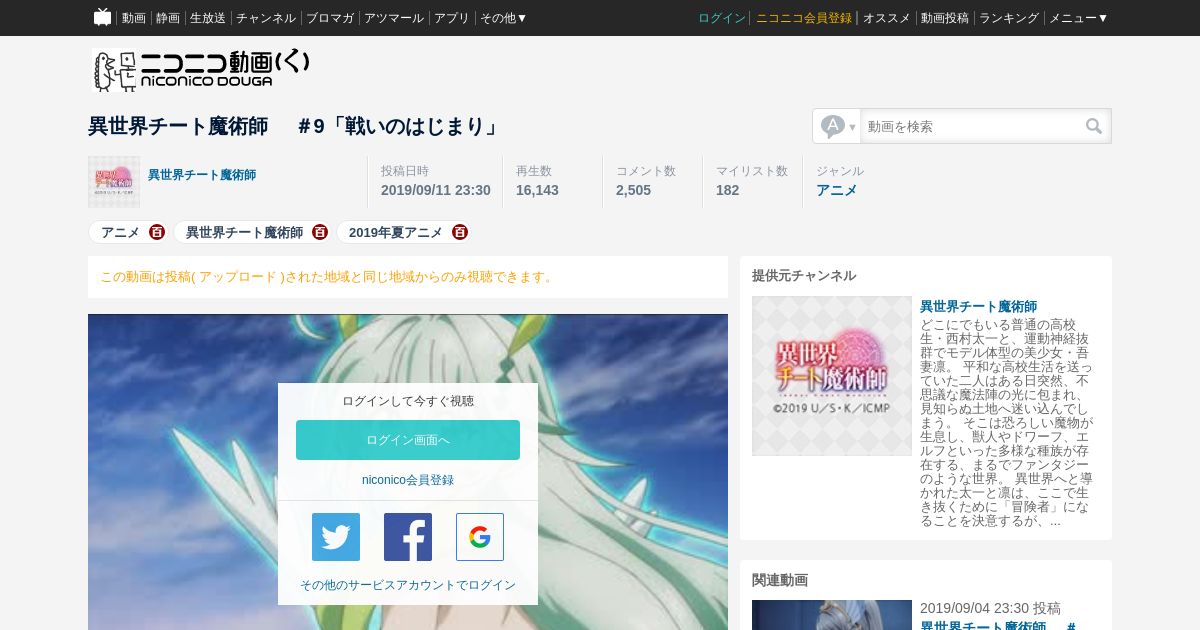Select the アニメ tag
1200x630 pixels.
click(x=120, y=232)
